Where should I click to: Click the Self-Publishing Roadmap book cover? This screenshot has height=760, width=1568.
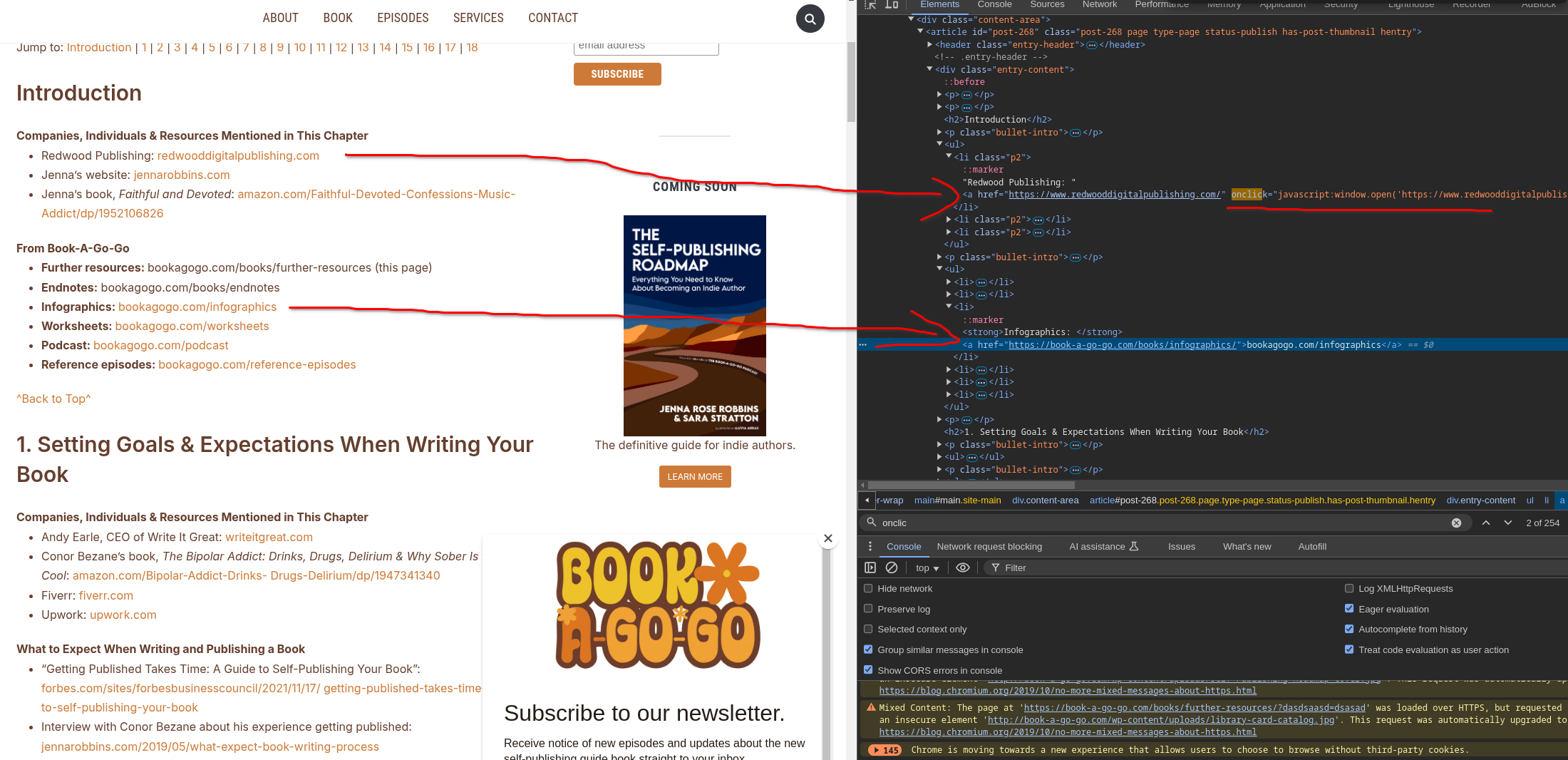(695, 325)
